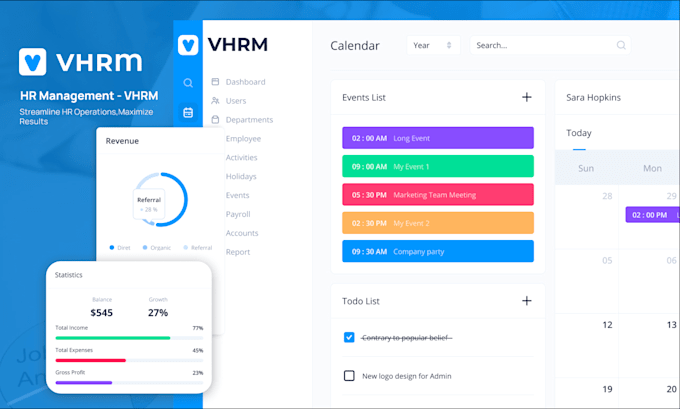Select calendar day 05

(607, 261)
